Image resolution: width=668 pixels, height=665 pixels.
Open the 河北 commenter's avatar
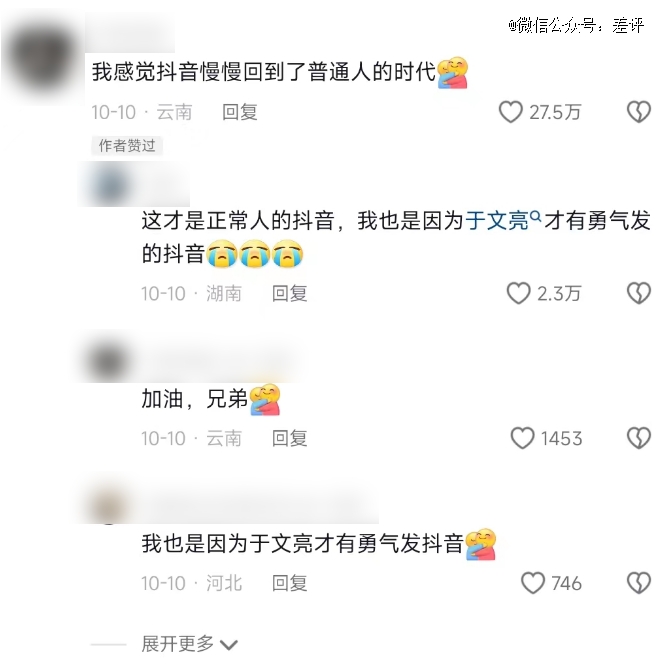[109, 506]
